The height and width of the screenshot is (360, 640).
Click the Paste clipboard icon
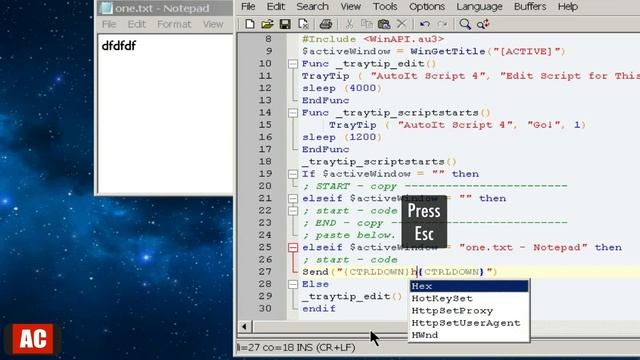coord(384,24)
